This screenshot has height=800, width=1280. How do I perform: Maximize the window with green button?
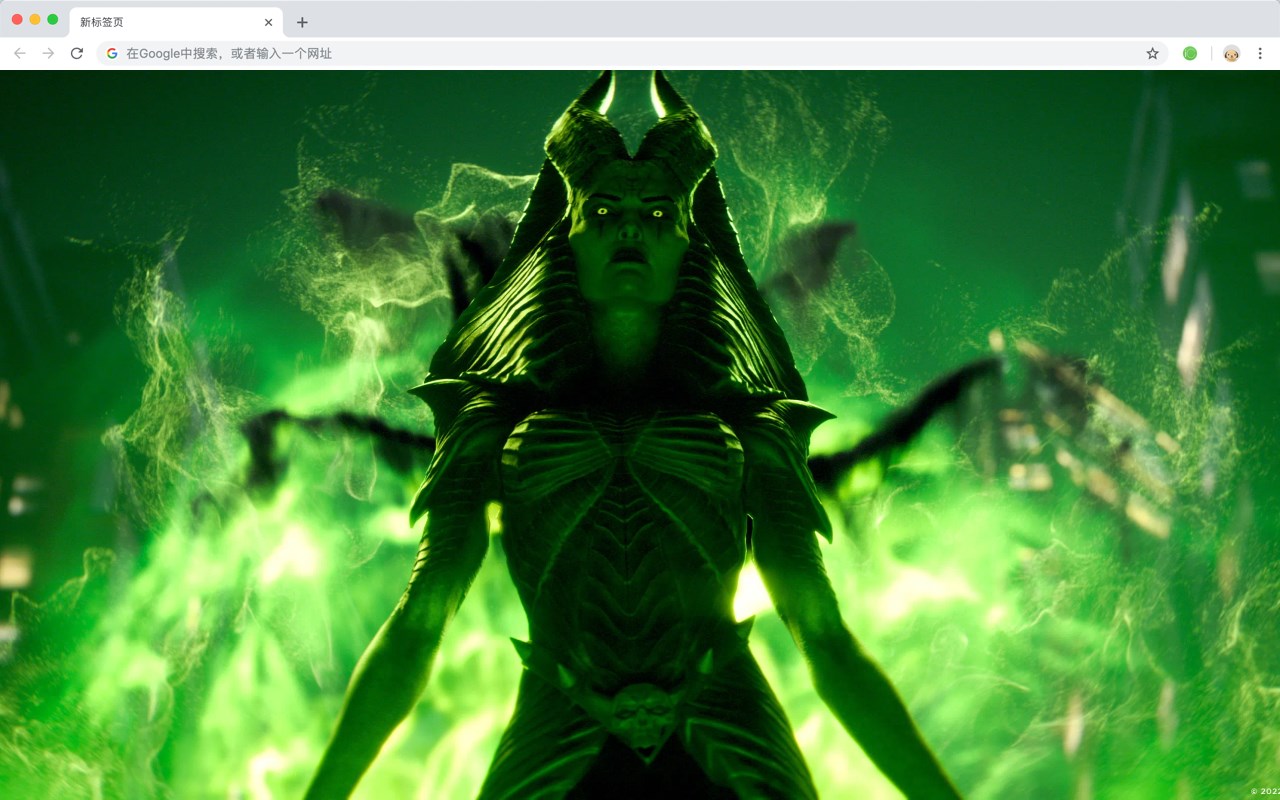coord(52,19)
